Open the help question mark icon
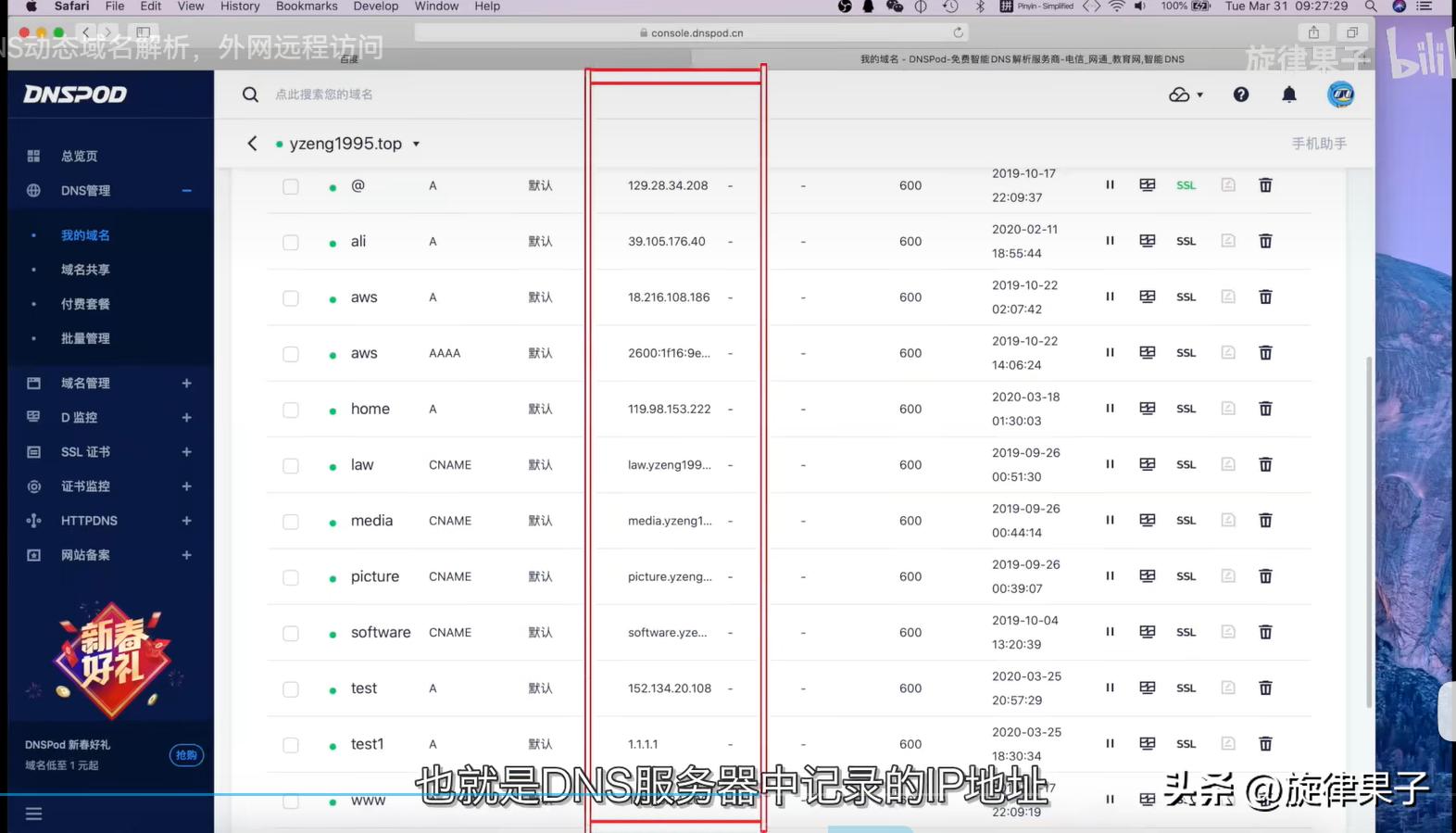The height and width of the screenshot is (833, 1456). 1241,95
